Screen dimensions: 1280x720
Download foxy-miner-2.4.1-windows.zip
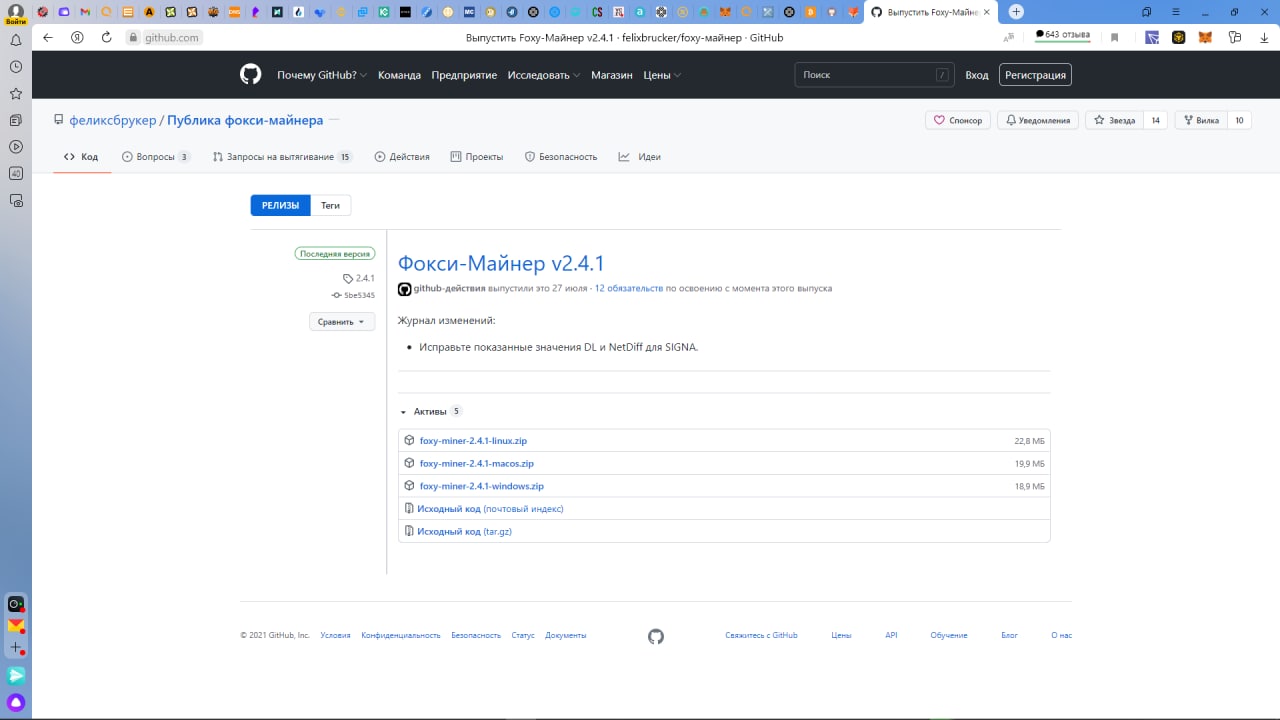[x=482, y=486]
